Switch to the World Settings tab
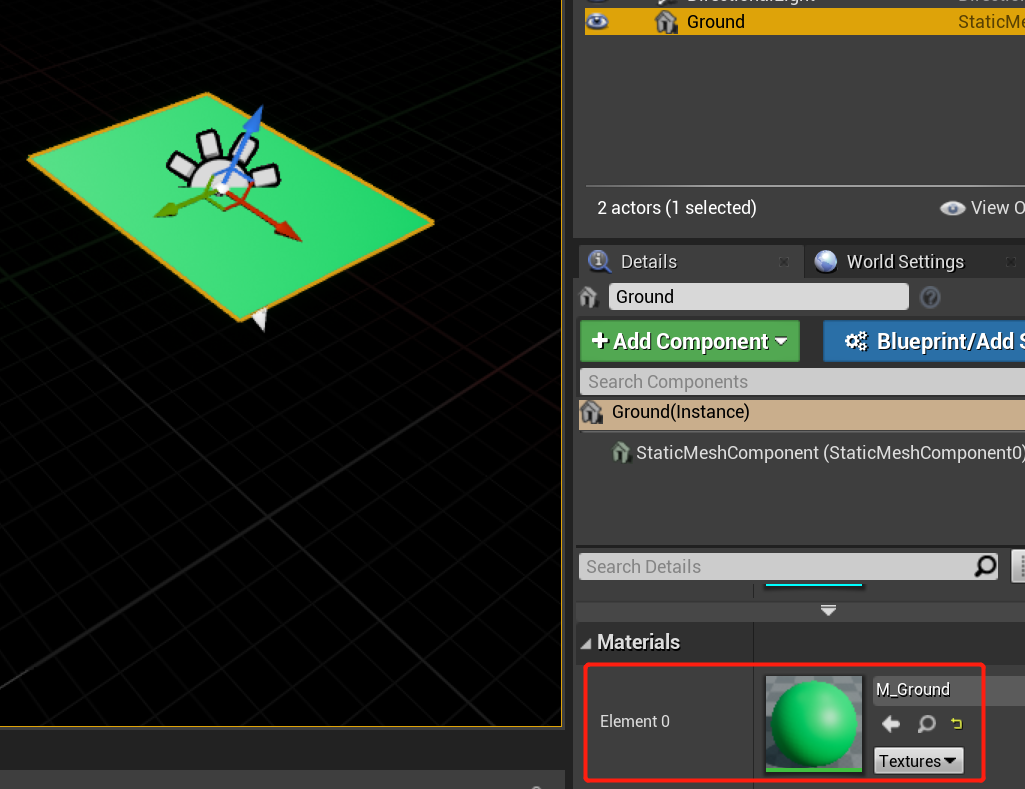The image size is (1025, 789). [x=905, y=262]
